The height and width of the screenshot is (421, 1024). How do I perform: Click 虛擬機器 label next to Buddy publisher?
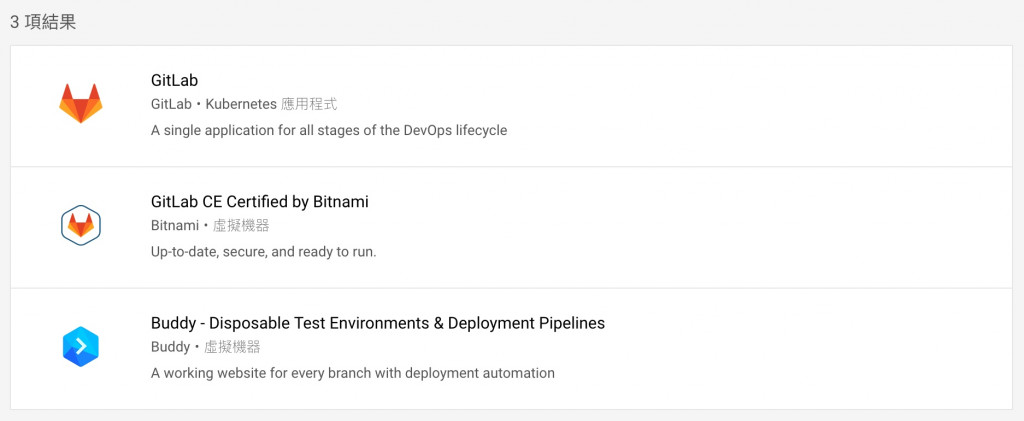(x=232, y=347)
